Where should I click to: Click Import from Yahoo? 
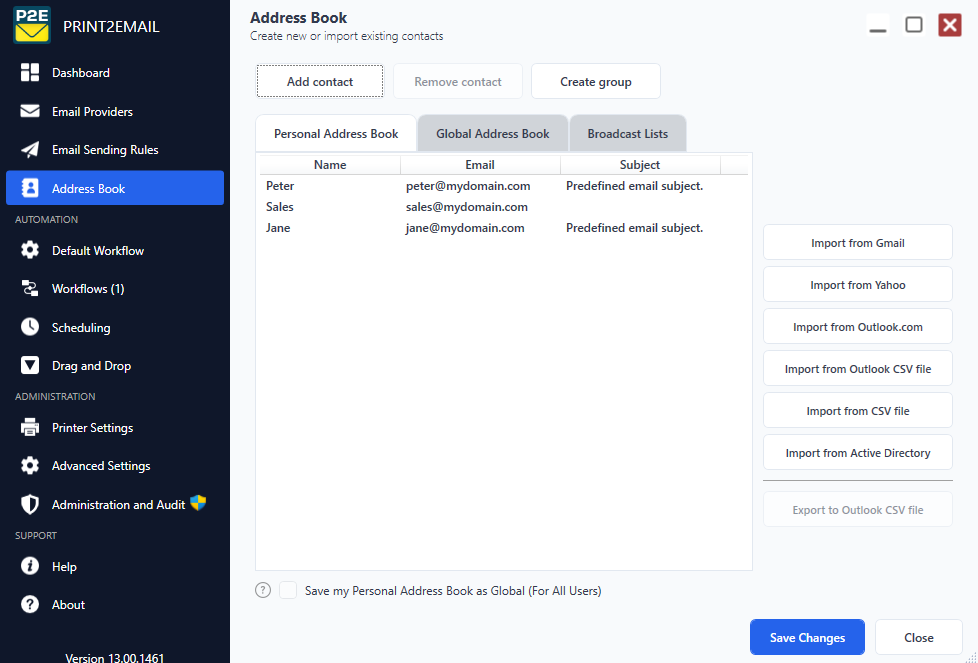(858, 284)
